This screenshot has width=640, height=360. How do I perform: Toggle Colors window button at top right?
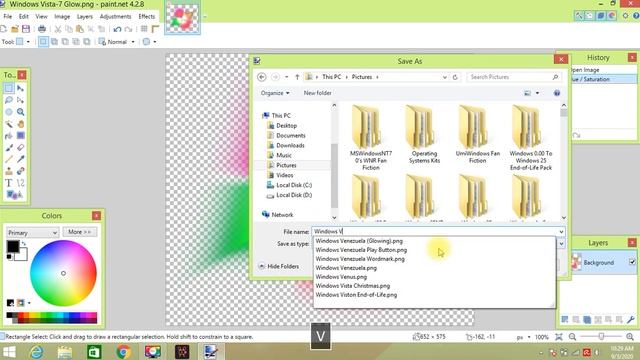pyautogui.click(x=611, y=16)
